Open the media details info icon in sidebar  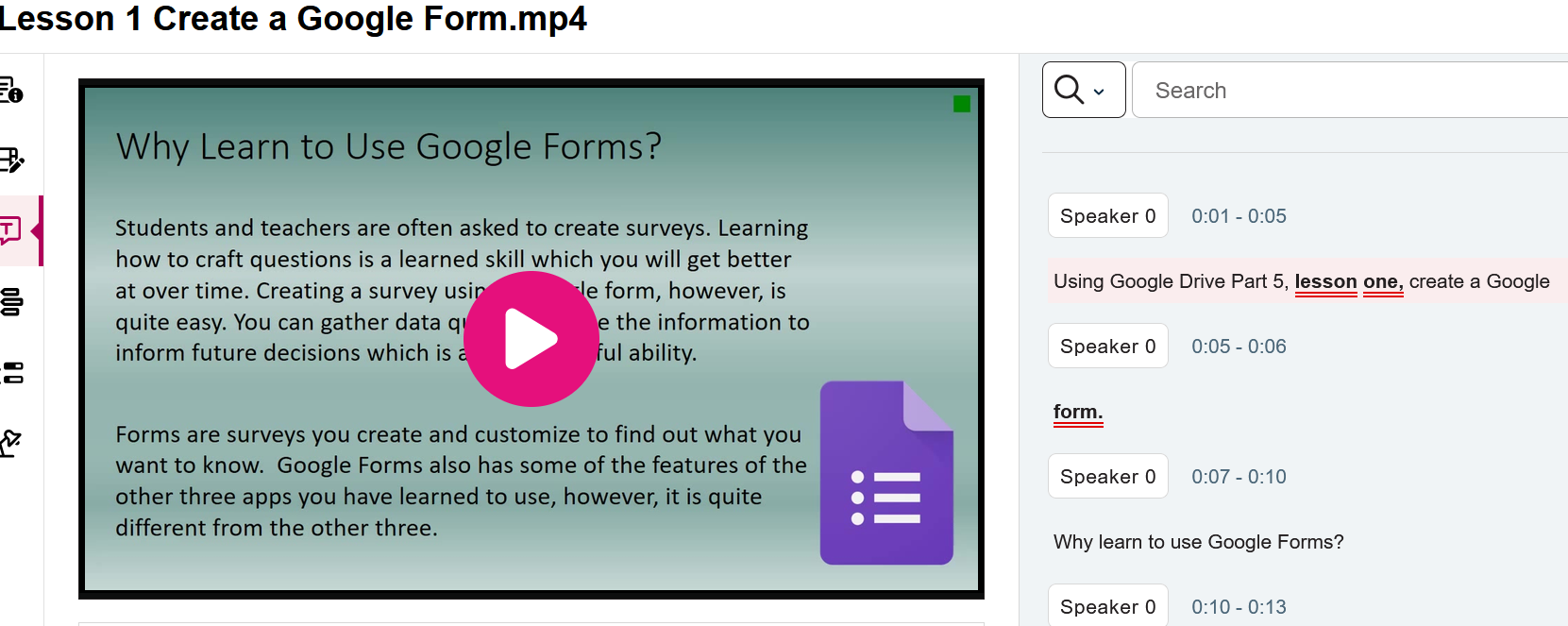(x=11, y=91)
